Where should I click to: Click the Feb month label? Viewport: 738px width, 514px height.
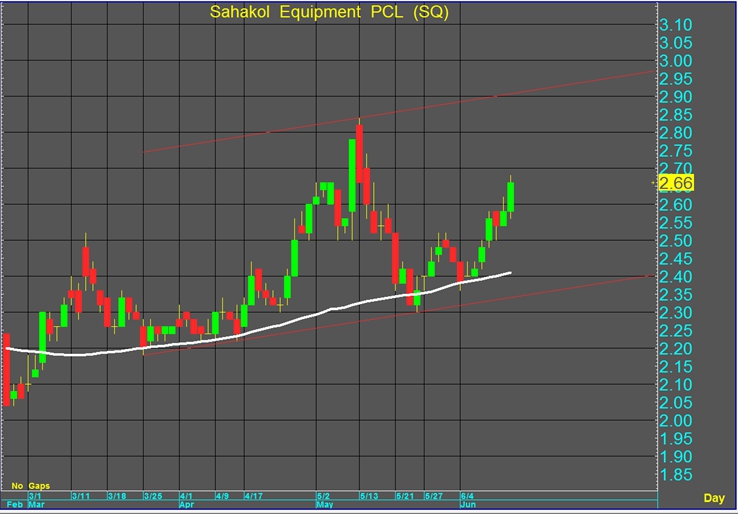coord(15,504)
